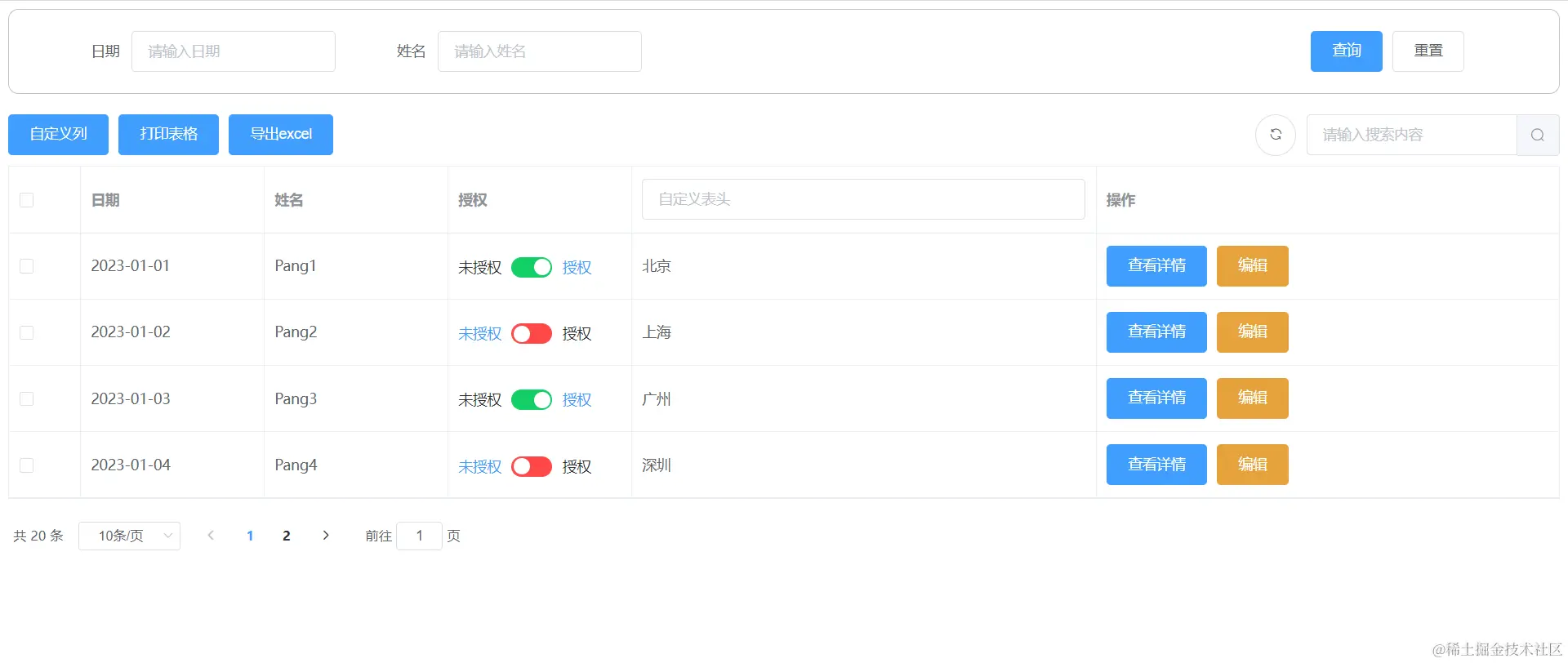Click the search magnifier icon

[x=1538, y=135]
